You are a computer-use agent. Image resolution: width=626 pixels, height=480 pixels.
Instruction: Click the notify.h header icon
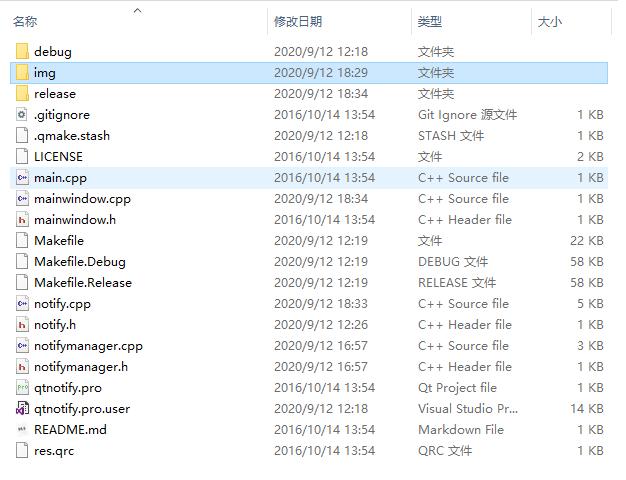pos(22,325)
